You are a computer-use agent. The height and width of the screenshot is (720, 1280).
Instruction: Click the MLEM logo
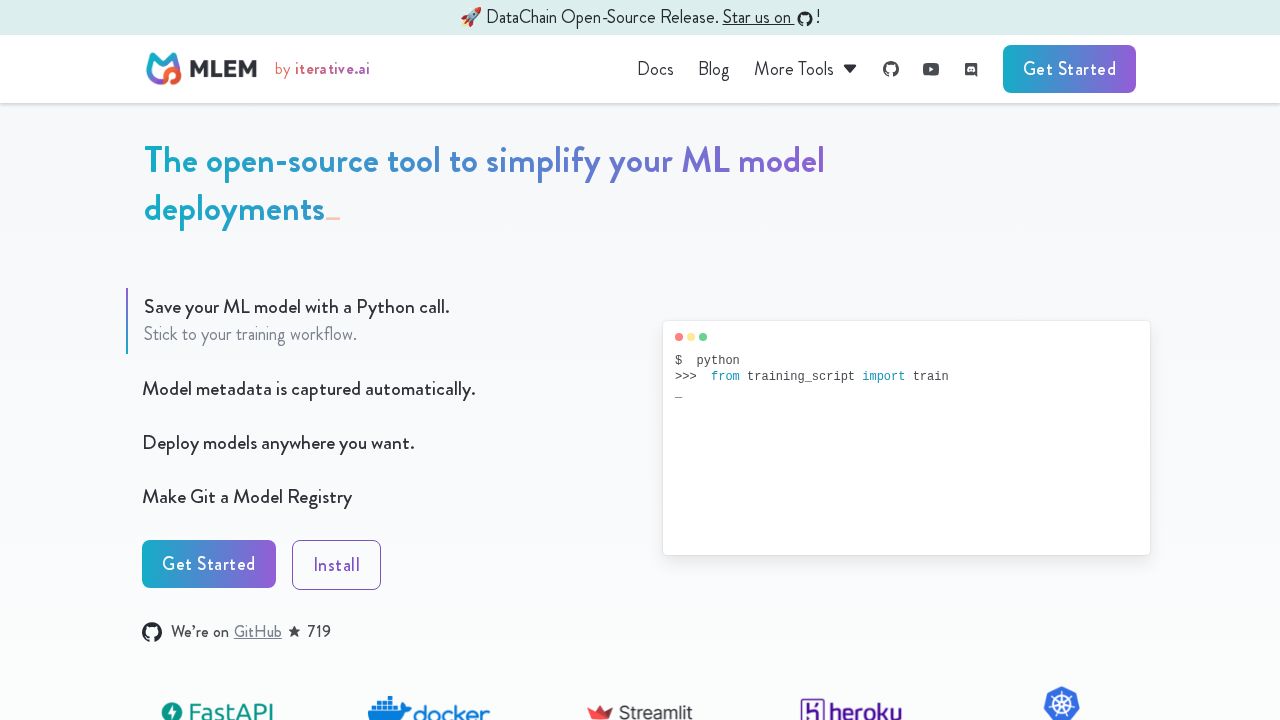pyautogui.click(x=202, y=69)
